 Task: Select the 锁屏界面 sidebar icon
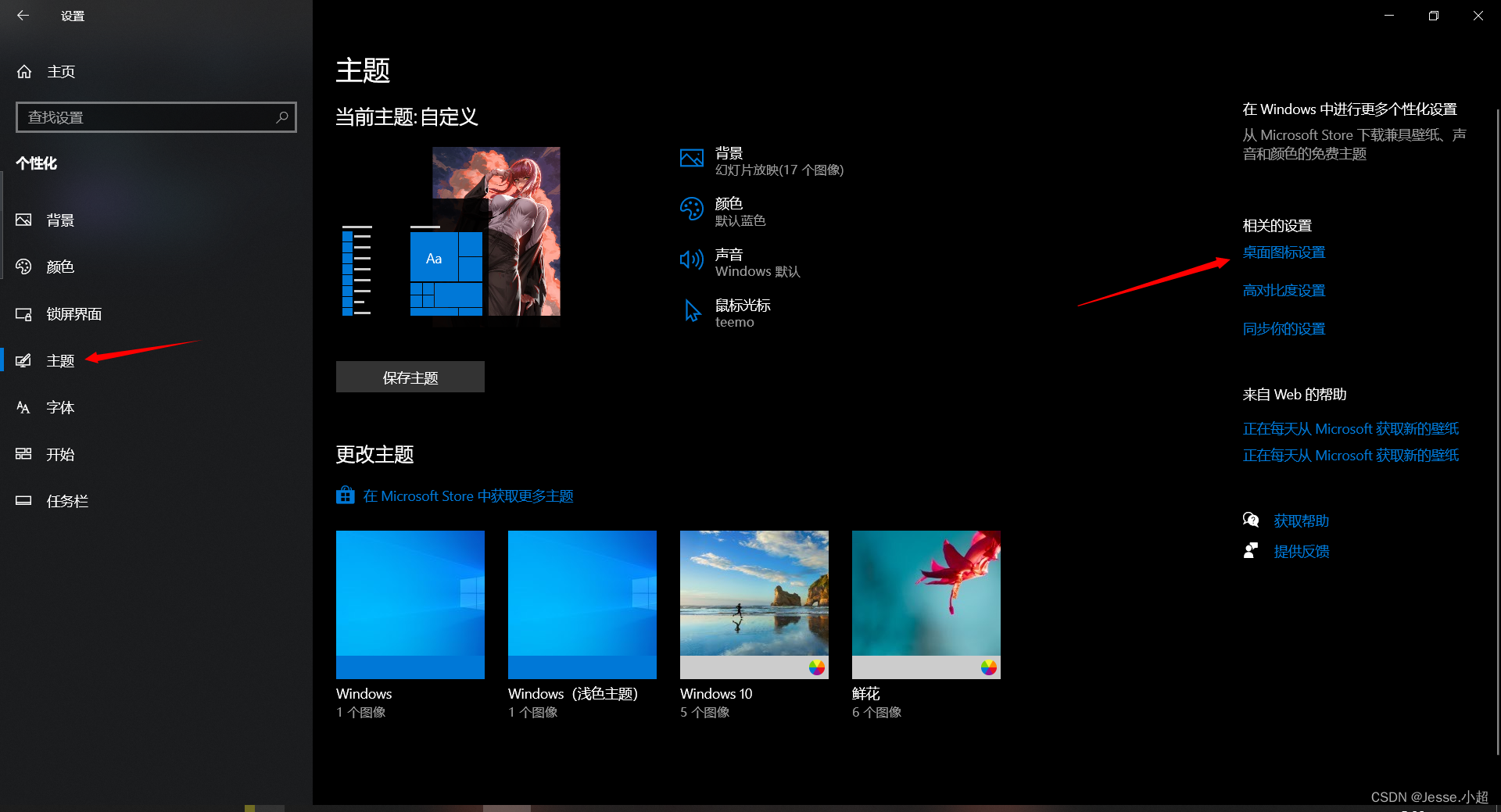[x=23, y=314]
